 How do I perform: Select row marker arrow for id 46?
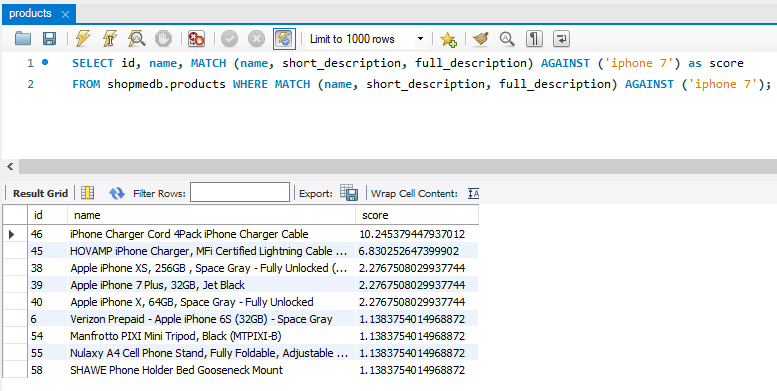[11, 234]
